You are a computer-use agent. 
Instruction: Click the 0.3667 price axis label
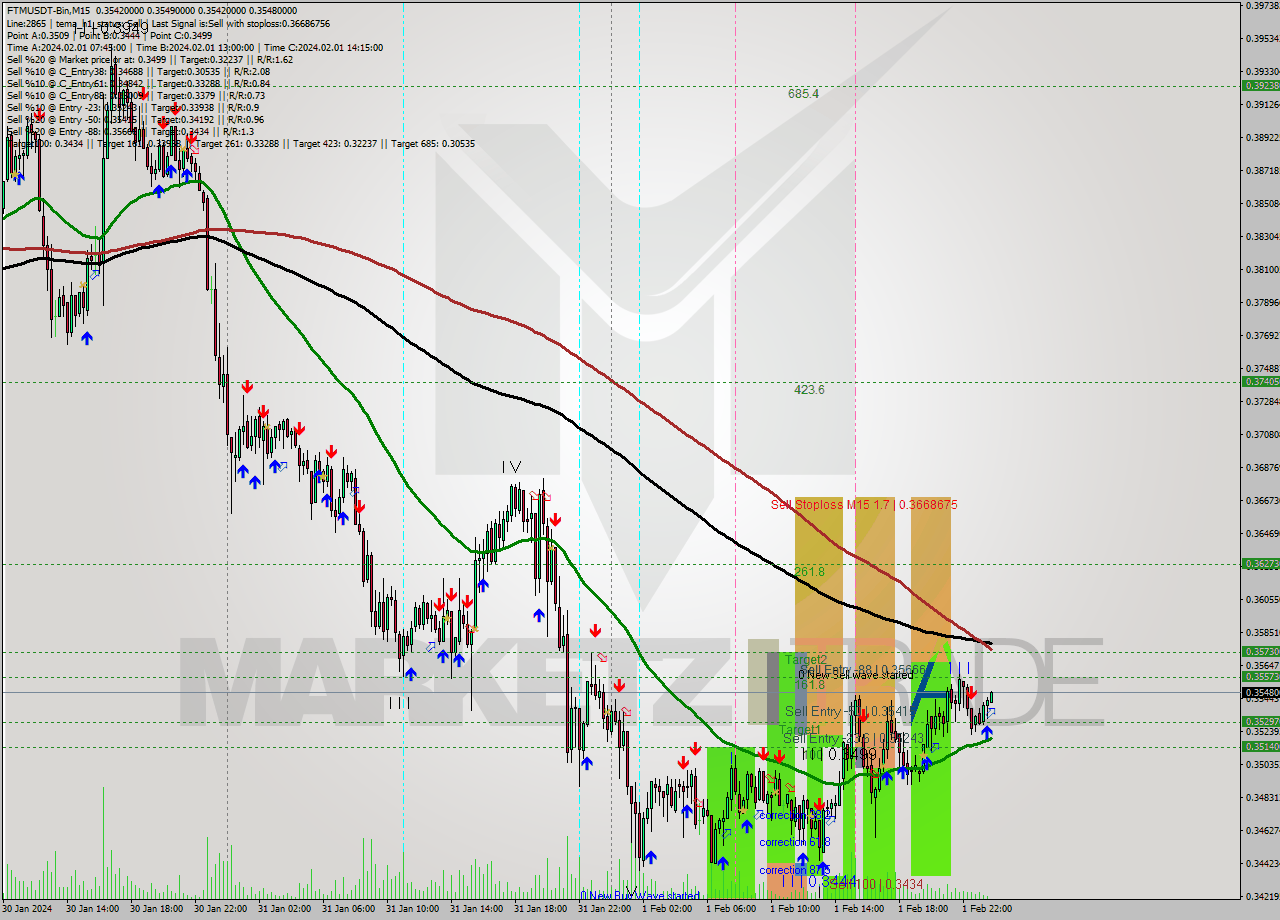click(x=1261, y=501)
